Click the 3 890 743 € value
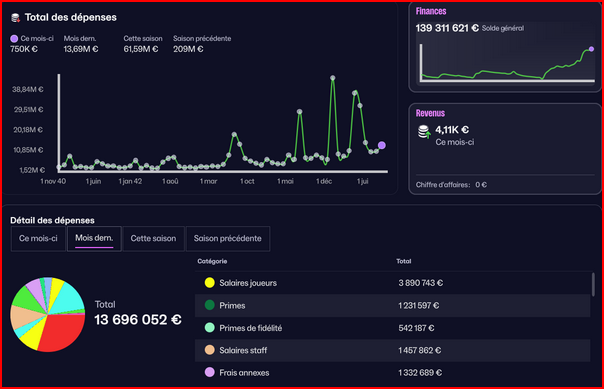The image size is (604, 389). pos(421,283)
